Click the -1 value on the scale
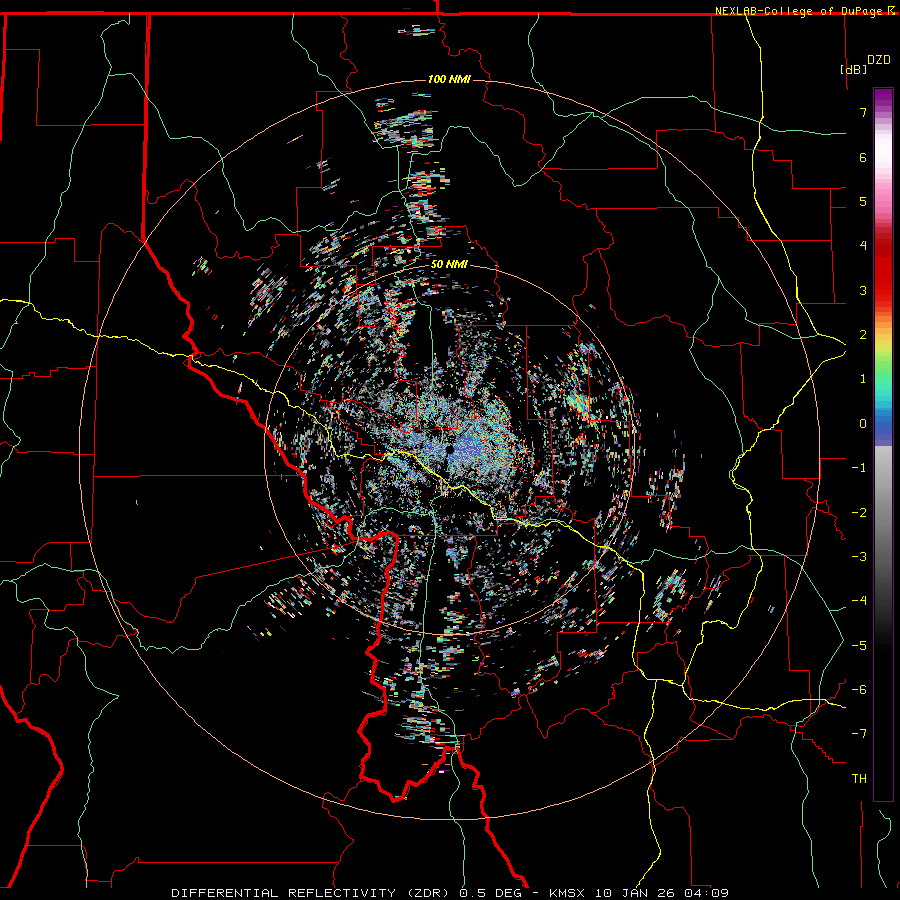 click(859, 468)
